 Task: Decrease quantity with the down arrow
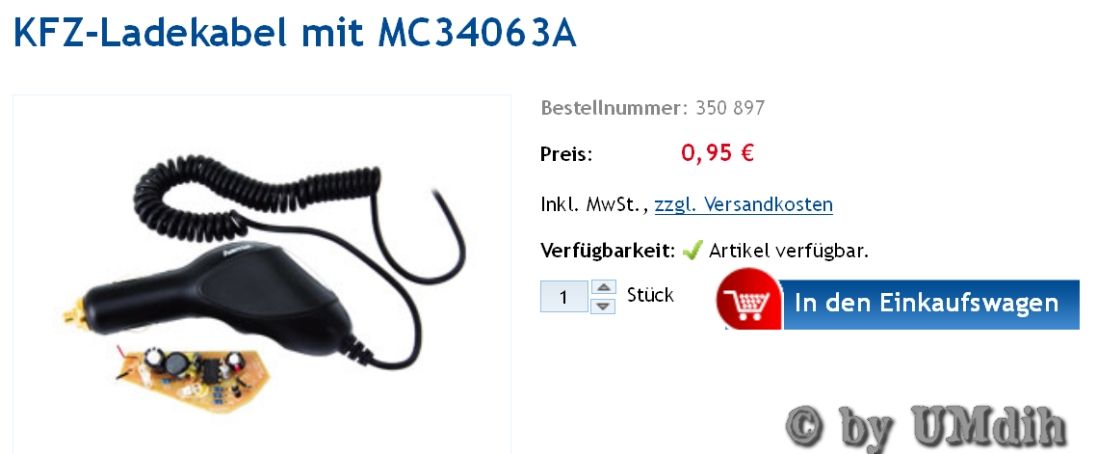[603, 305]
